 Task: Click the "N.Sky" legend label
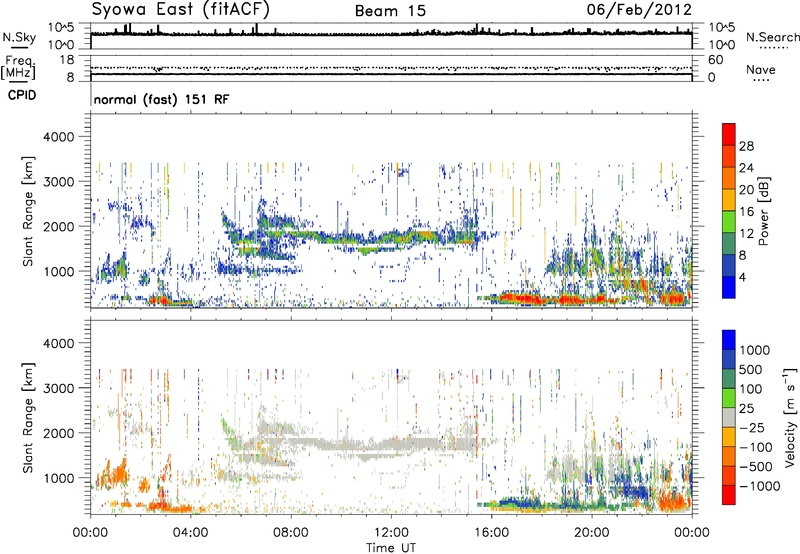19,37
